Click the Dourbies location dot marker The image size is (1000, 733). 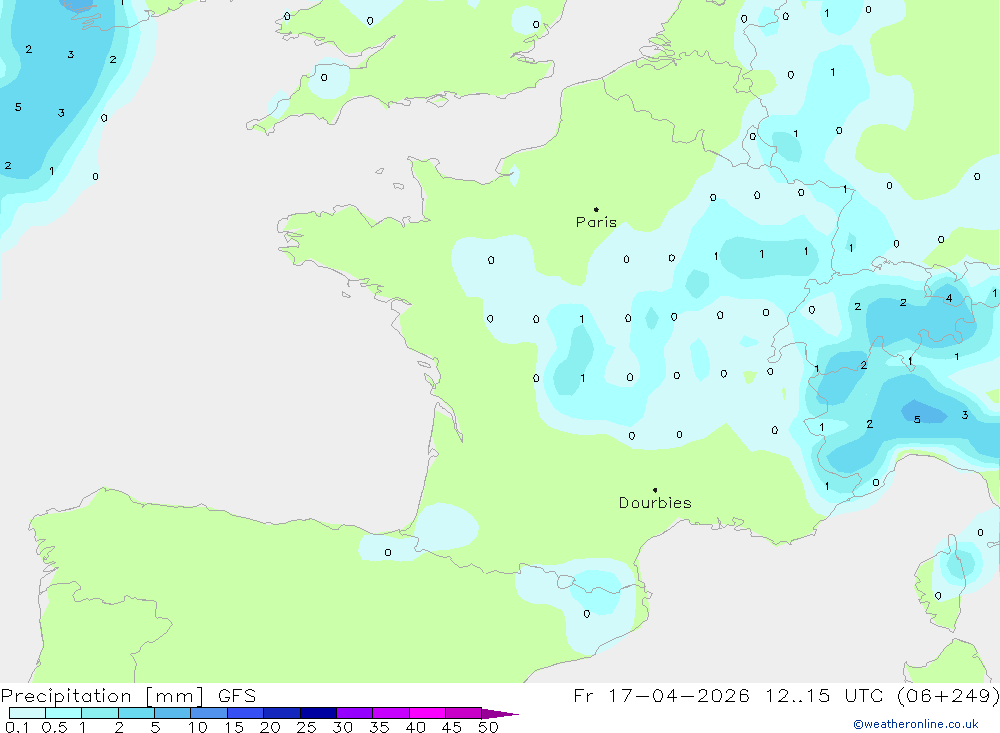click(x=655, y=490)
